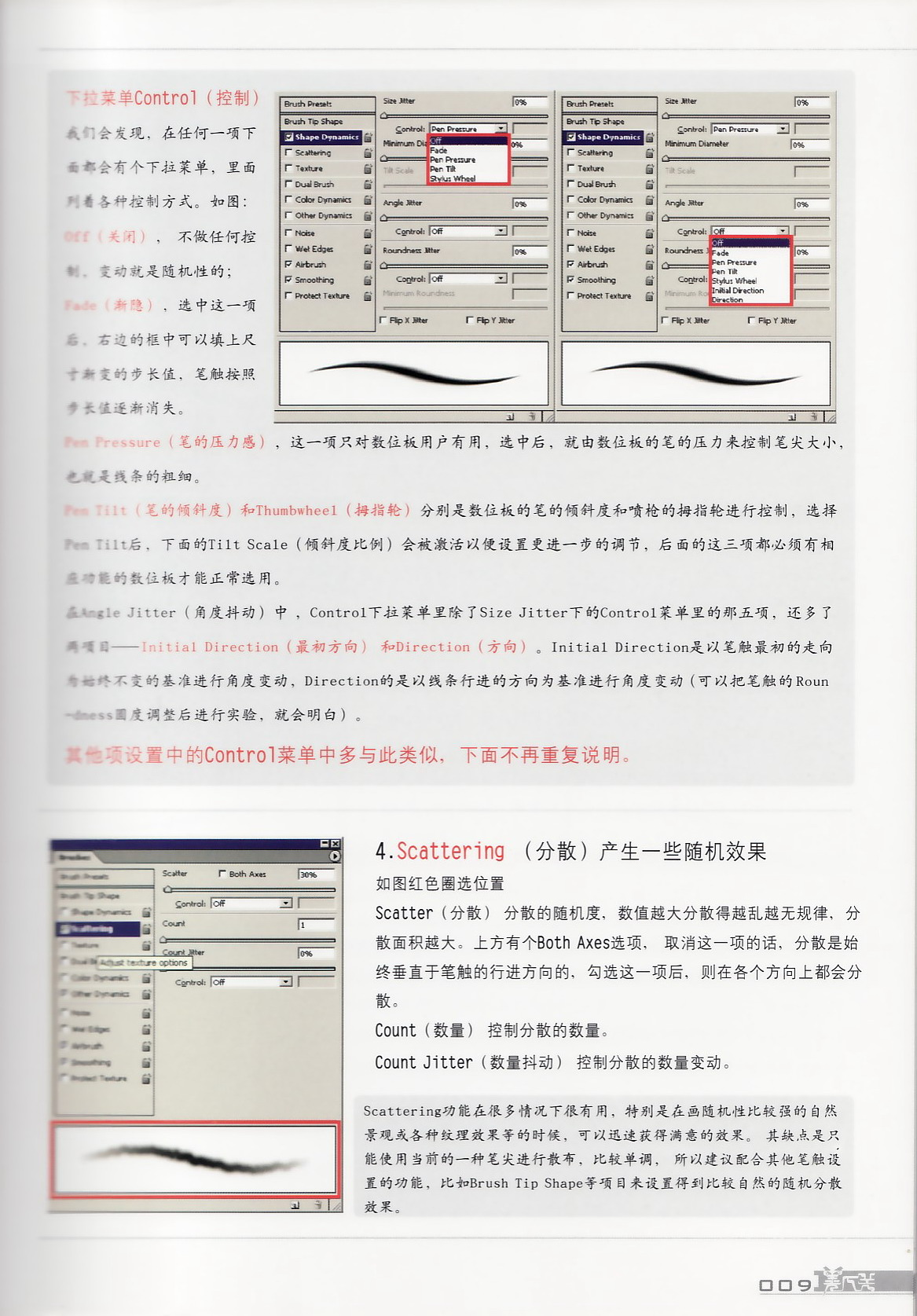Image resolution: width=917 pixels, height=1316 pixels.
Task: Open Brush Tip Shape in left Brushes panel
Action: (327, 122)
